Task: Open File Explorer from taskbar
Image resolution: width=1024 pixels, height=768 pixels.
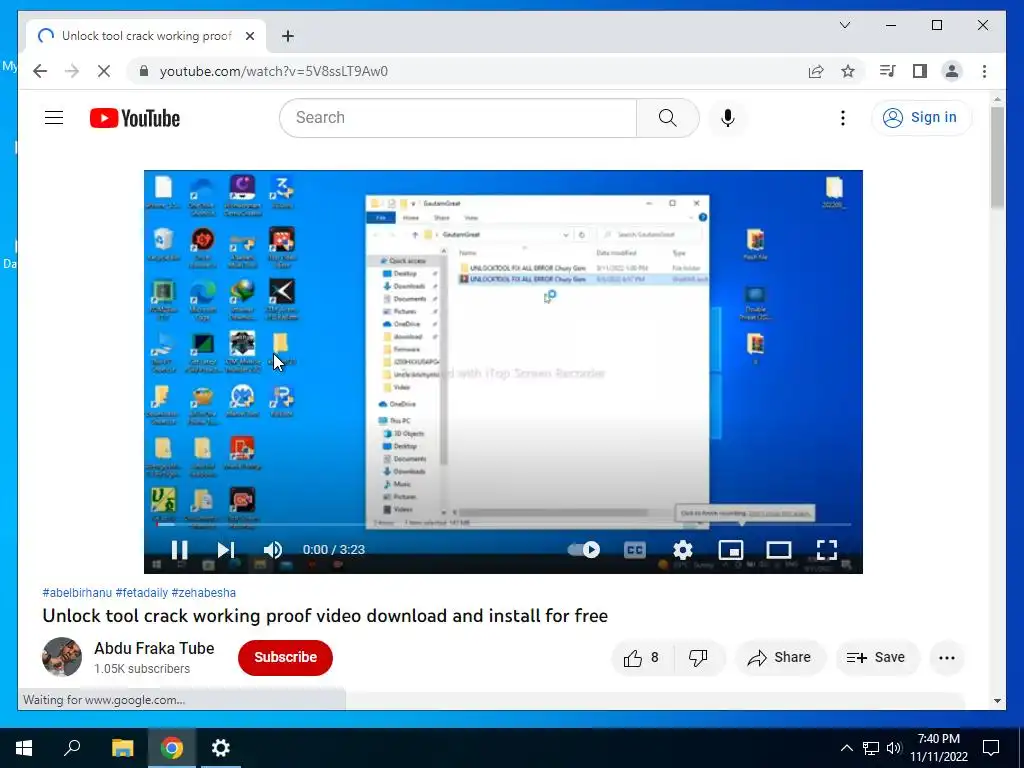Action: click(x=122, y=748)
